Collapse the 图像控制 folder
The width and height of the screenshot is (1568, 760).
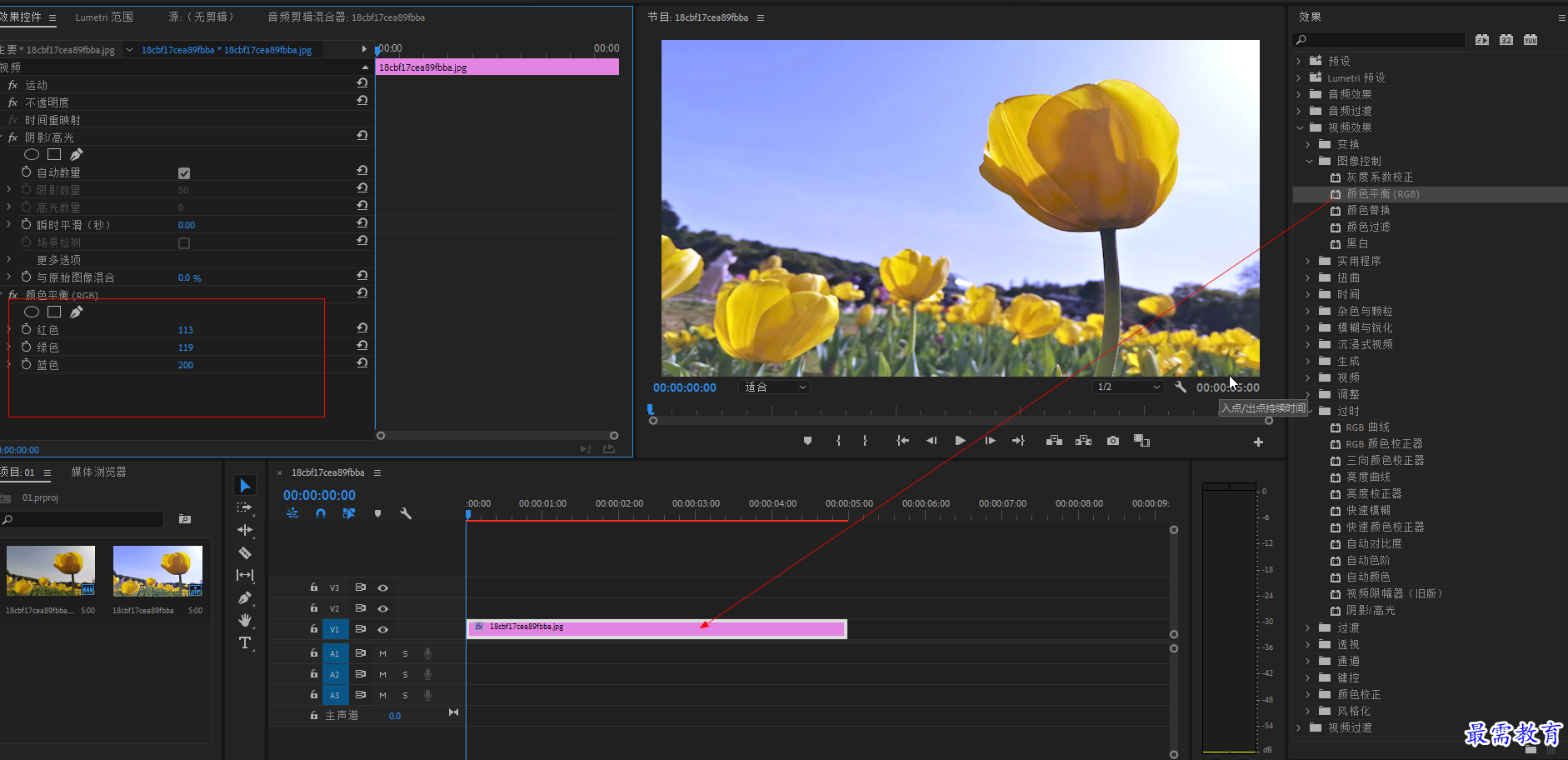tap(1309, 161)
